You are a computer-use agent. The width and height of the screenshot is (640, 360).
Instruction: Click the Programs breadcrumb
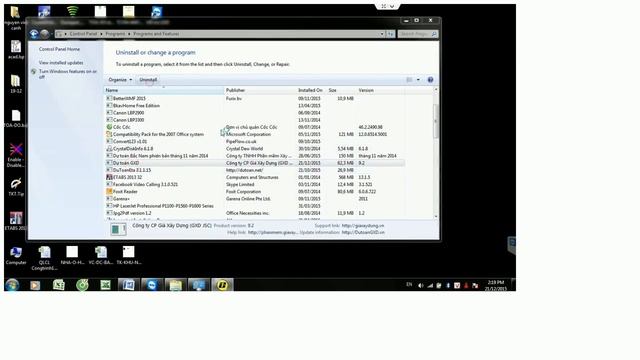click(x=115, y=34)
